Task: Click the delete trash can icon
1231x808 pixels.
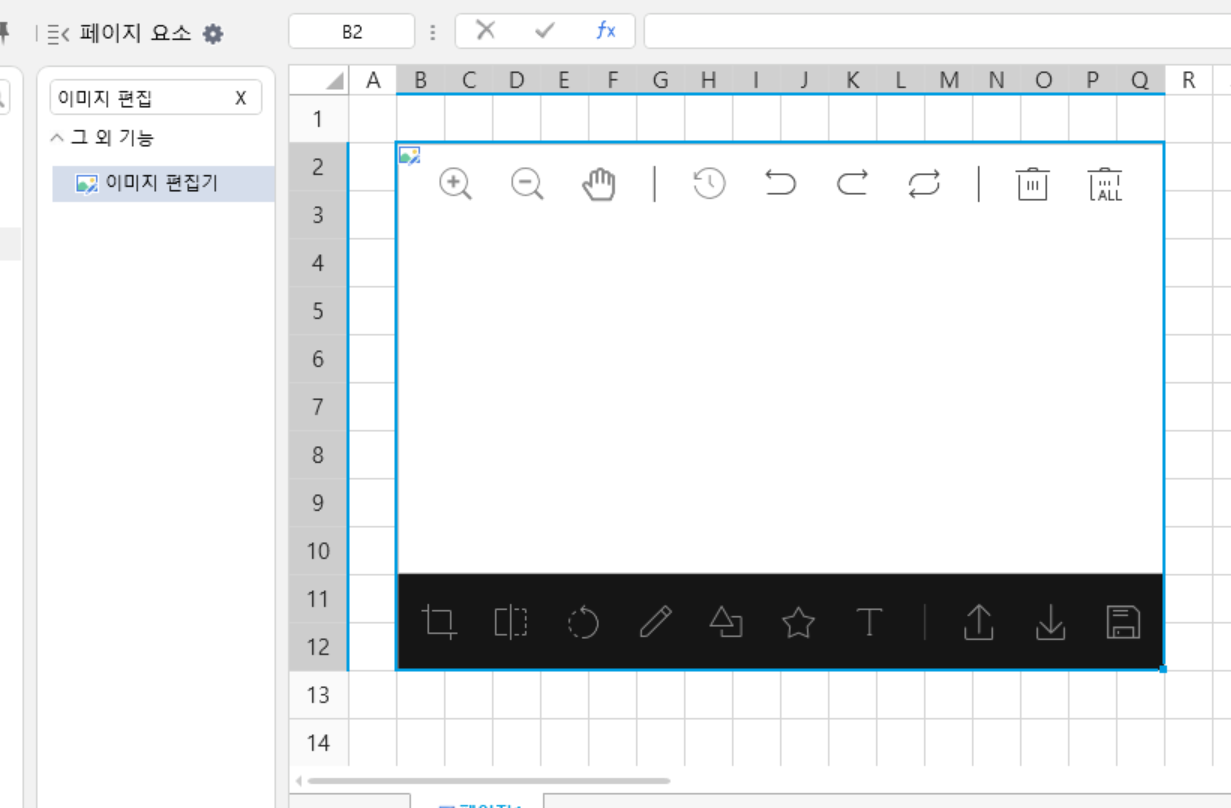Action: coord(1032,184)
